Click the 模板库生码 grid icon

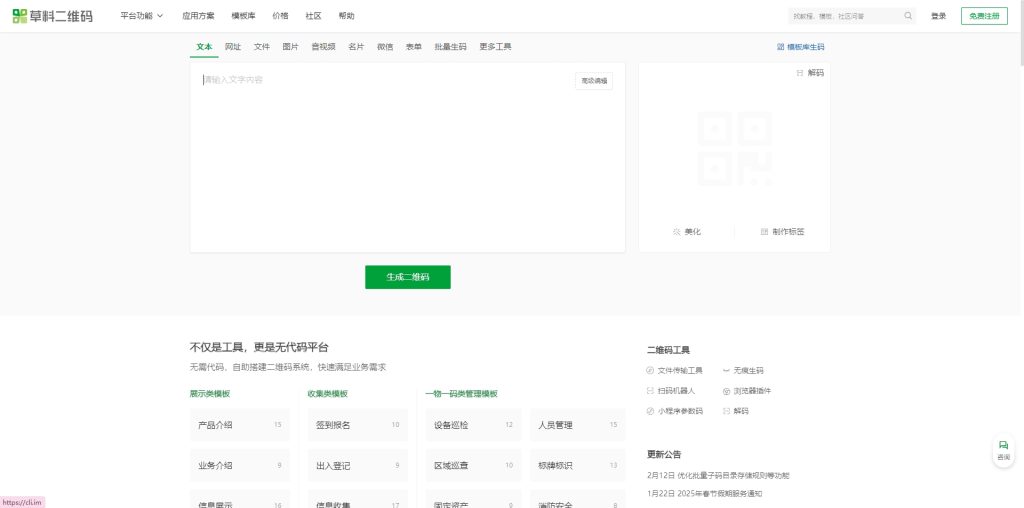[780, 47]
